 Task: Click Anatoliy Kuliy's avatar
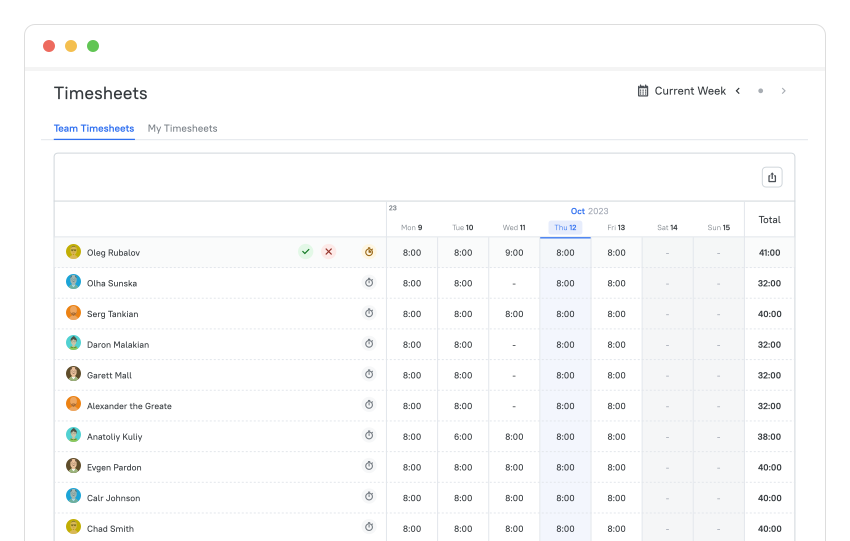tap(73, 435)
